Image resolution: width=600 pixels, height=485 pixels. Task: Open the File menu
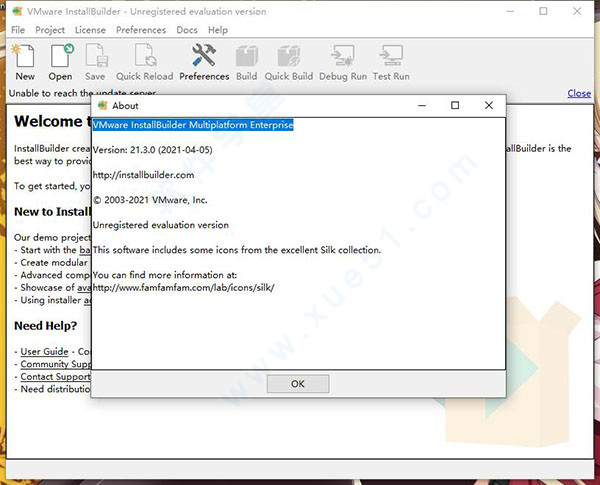tap(18, 30)
